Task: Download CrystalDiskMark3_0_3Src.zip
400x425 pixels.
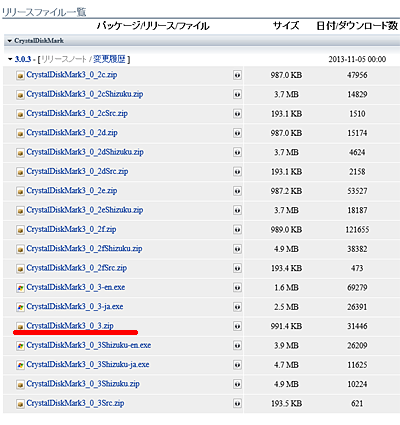Action: coord(75,403)
